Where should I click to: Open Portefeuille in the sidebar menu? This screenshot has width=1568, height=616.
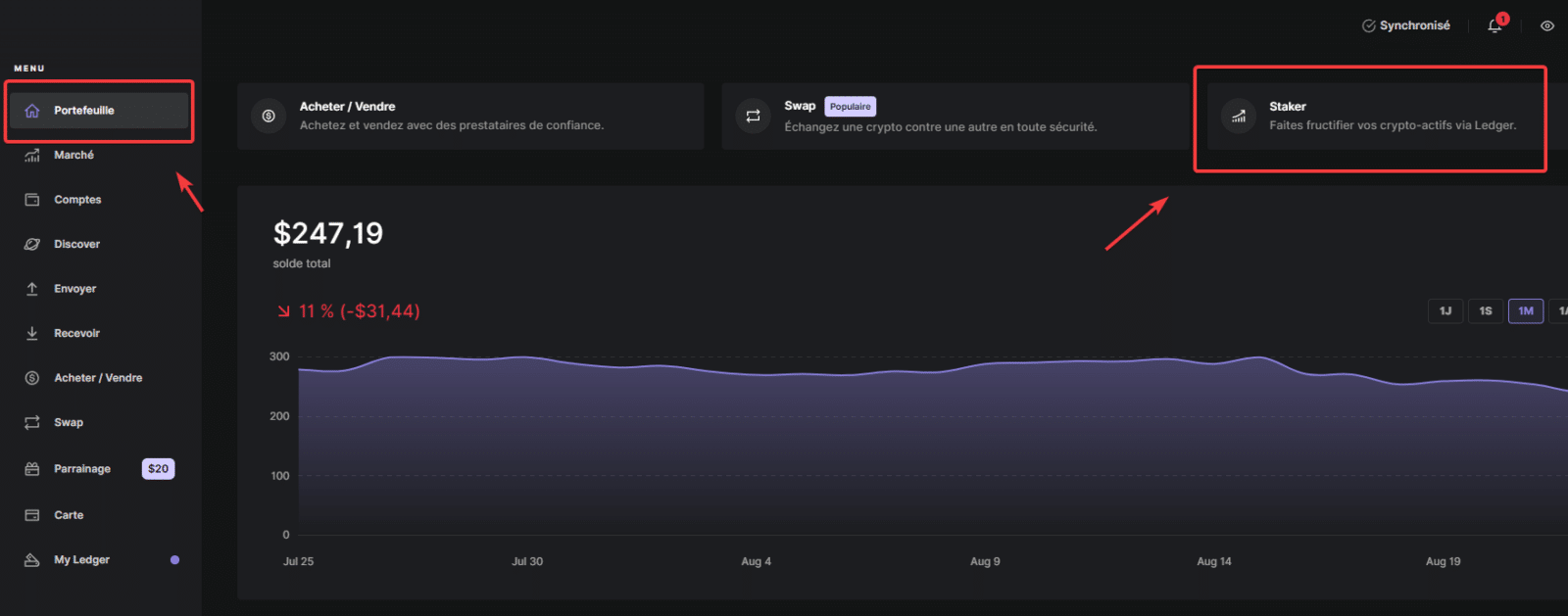[84, 111]
